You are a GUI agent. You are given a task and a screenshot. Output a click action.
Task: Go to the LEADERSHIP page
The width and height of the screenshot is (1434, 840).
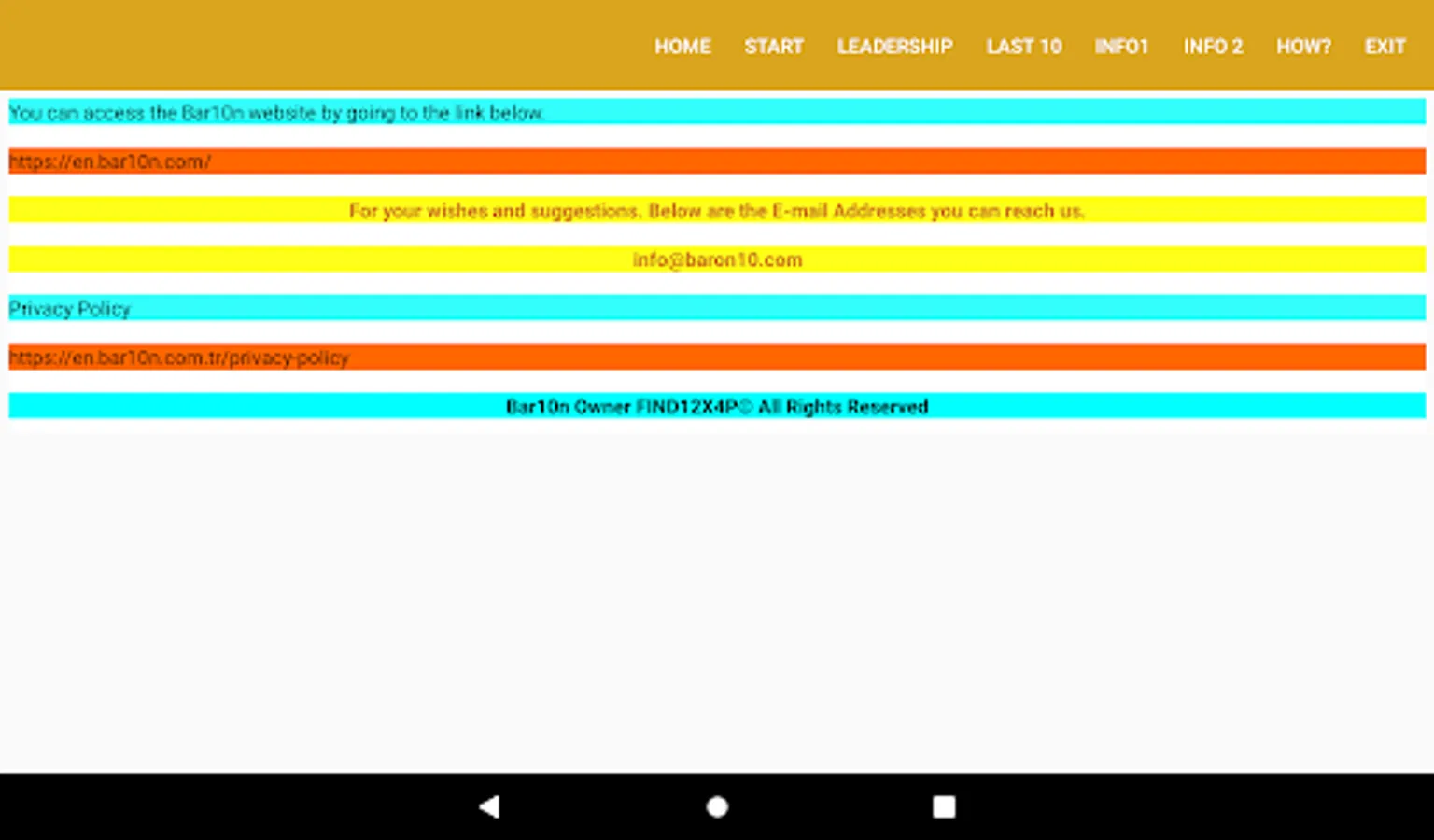coord(894,46)
